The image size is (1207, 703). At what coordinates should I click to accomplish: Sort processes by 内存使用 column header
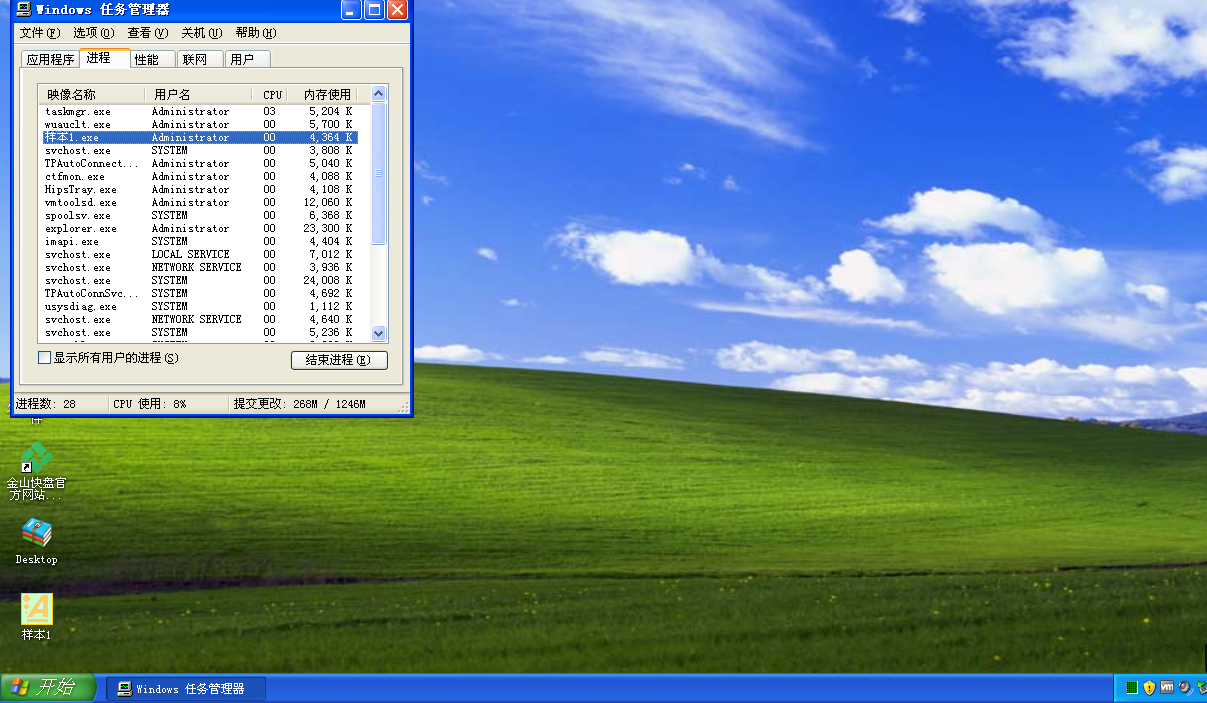(327, 95)
